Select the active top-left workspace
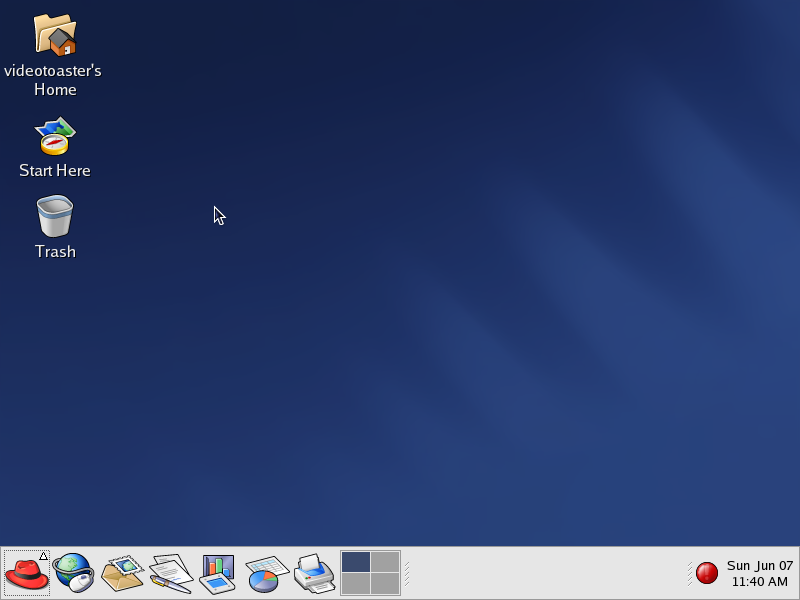The width and height of the screenshot is (800, 600). [x=356, y=562]
